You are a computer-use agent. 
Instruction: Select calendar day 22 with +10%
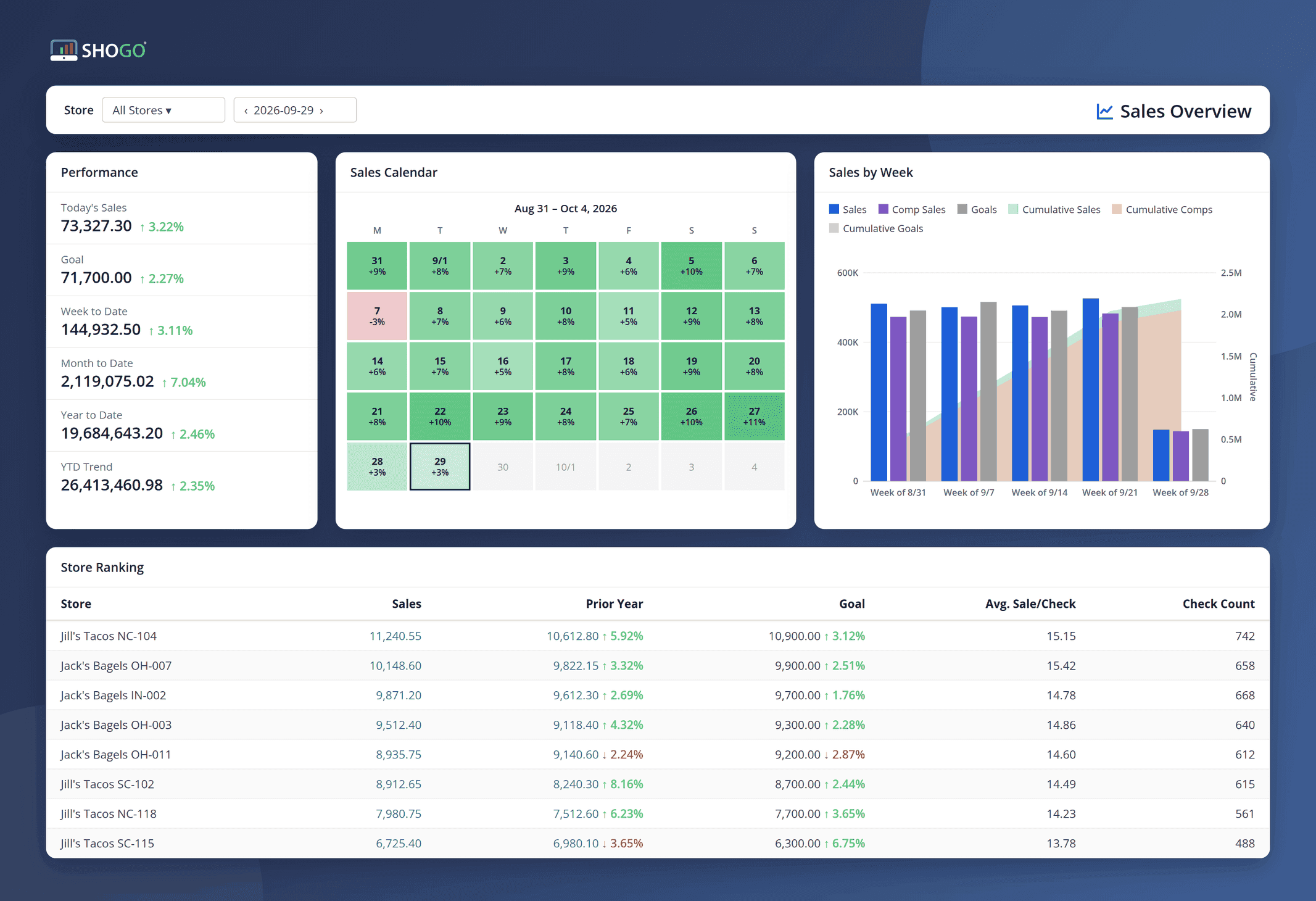(440, 417)
